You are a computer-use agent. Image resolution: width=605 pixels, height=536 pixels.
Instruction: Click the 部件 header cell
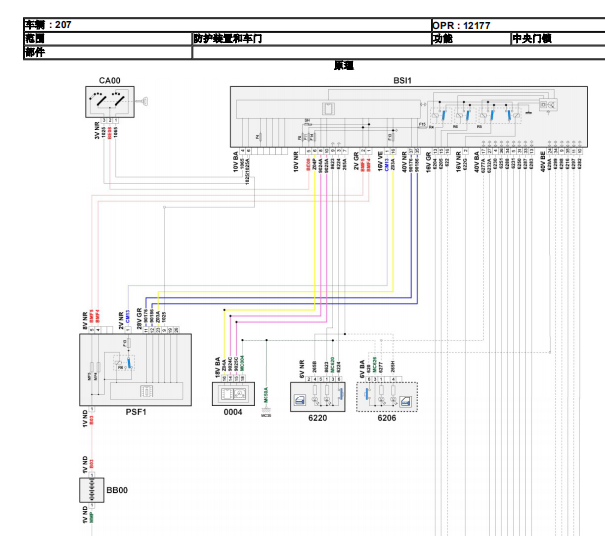tap(108, 52)
